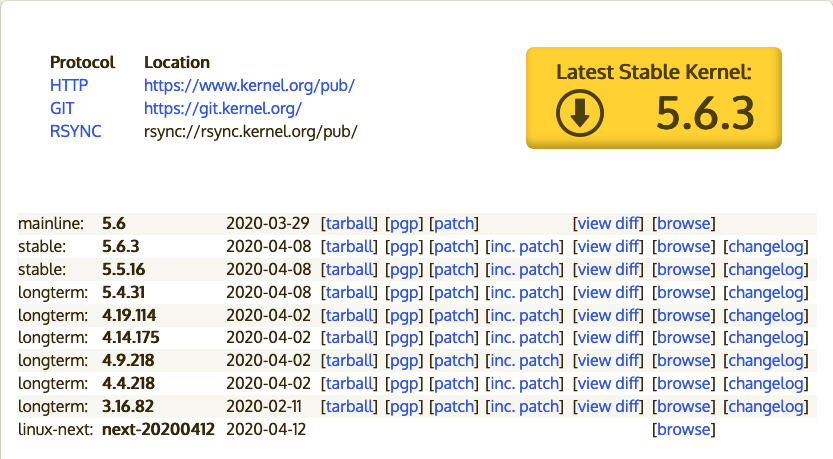Download tarball for longterm 4.4.218
The width and height of the screenshot is (833, 459).
349,383
